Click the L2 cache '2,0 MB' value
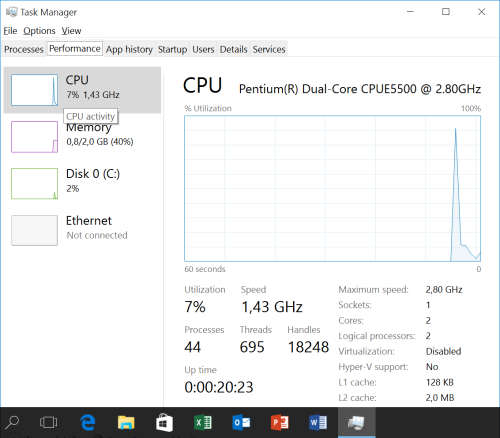Screen dimensions: 500x438 pyautogui.click(x=440, y=397)
